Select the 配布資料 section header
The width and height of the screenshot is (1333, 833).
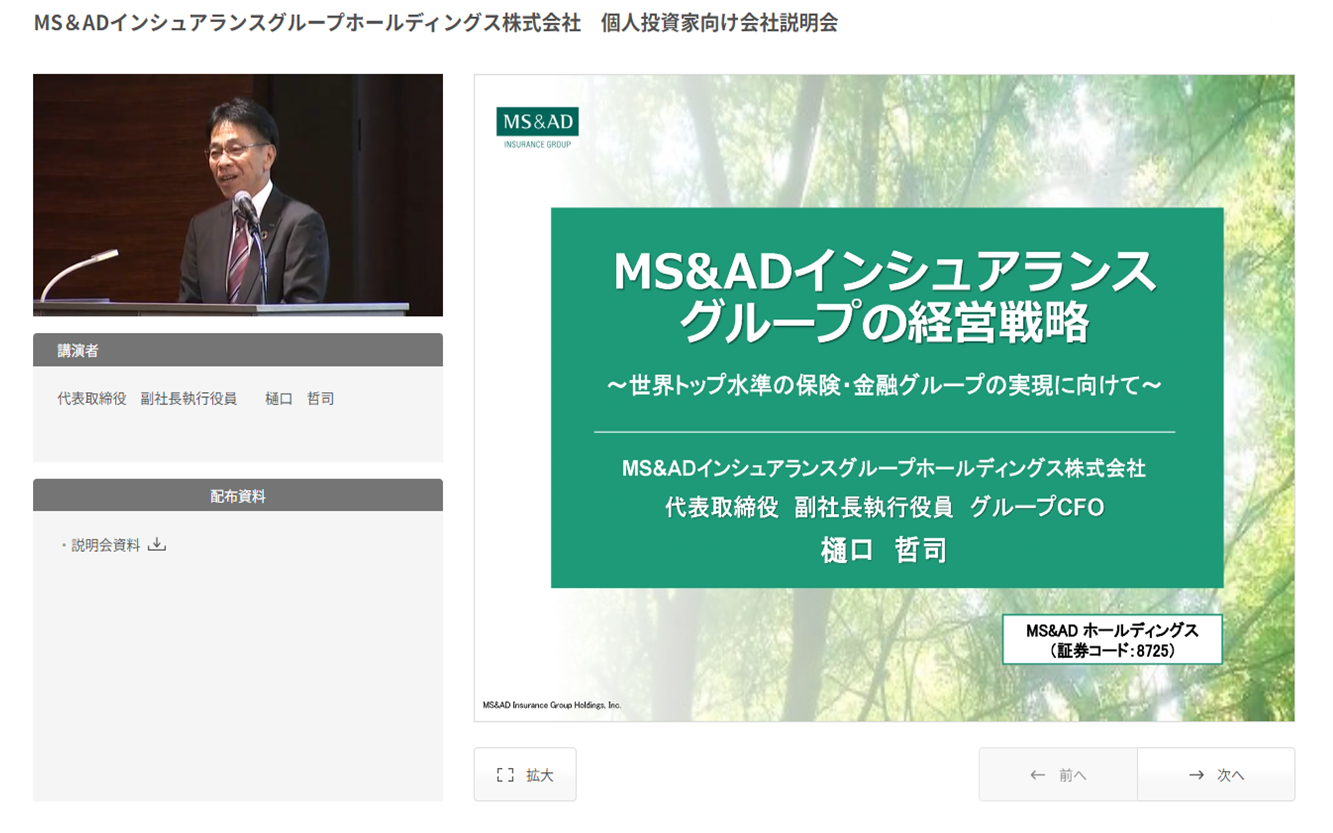click(238, 495)
